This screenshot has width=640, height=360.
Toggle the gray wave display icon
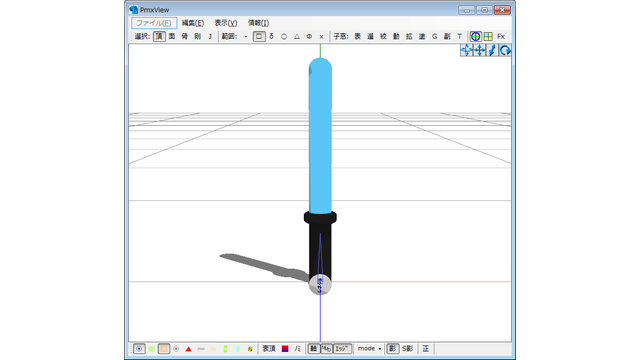click(200, 349)
